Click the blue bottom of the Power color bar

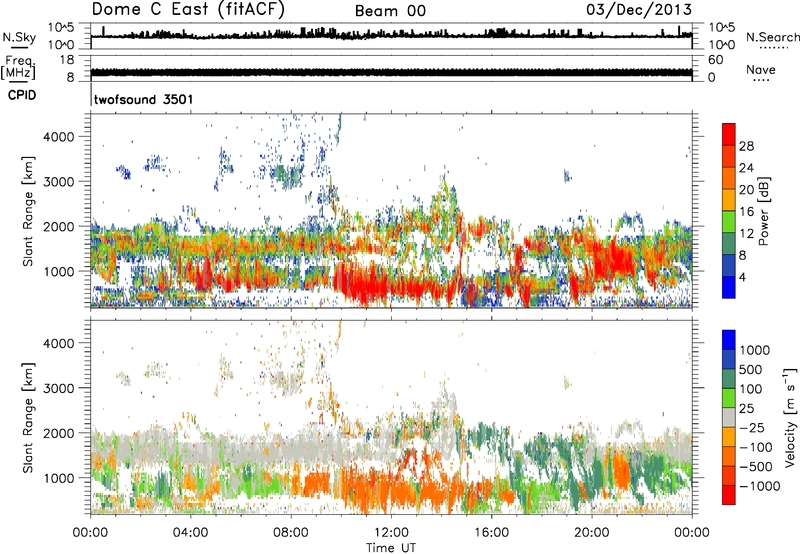click(x=729, y=288)
